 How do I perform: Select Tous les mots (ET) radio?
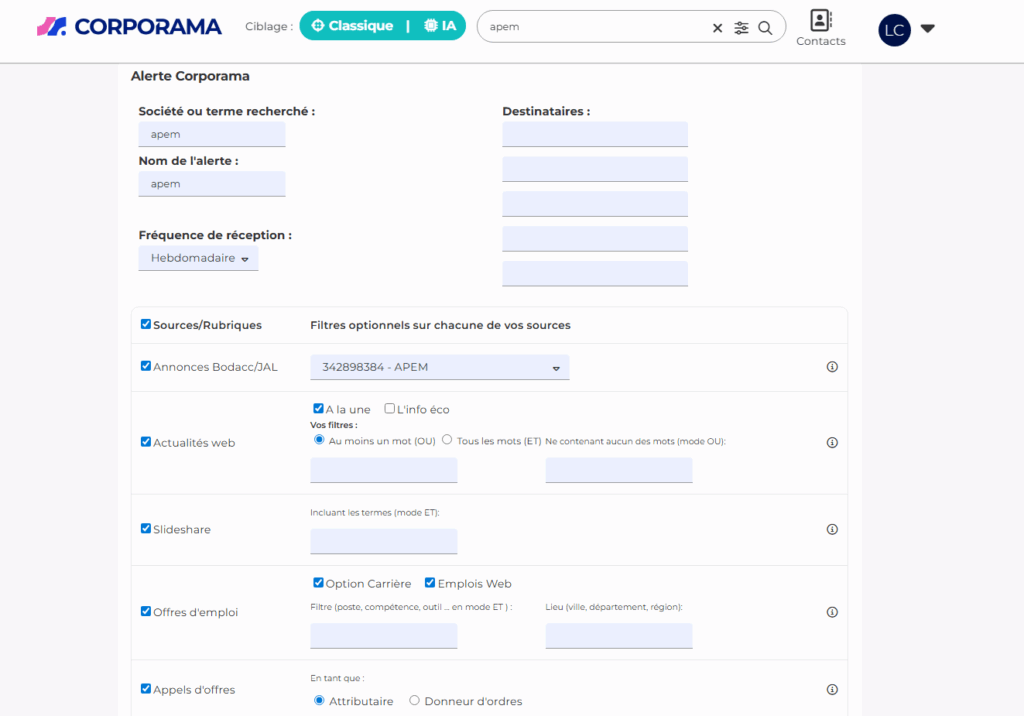(x=447, y=440)
